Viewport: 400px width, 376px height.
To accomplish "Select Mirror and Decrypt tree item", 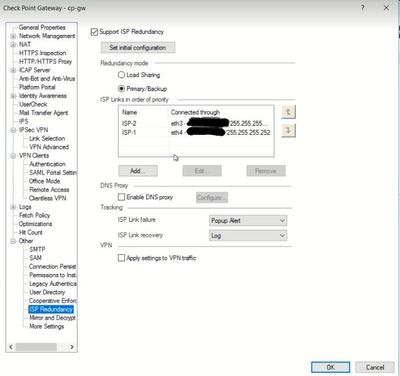I will pyautogui.click(x=52, y=318).
